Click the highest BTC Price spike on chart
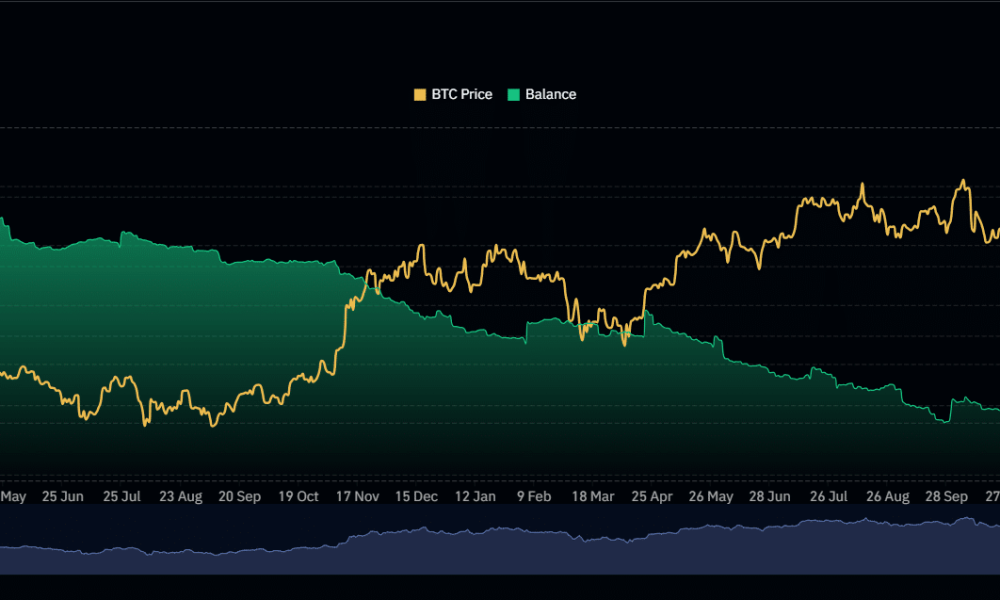 click(x=963, y=178)
